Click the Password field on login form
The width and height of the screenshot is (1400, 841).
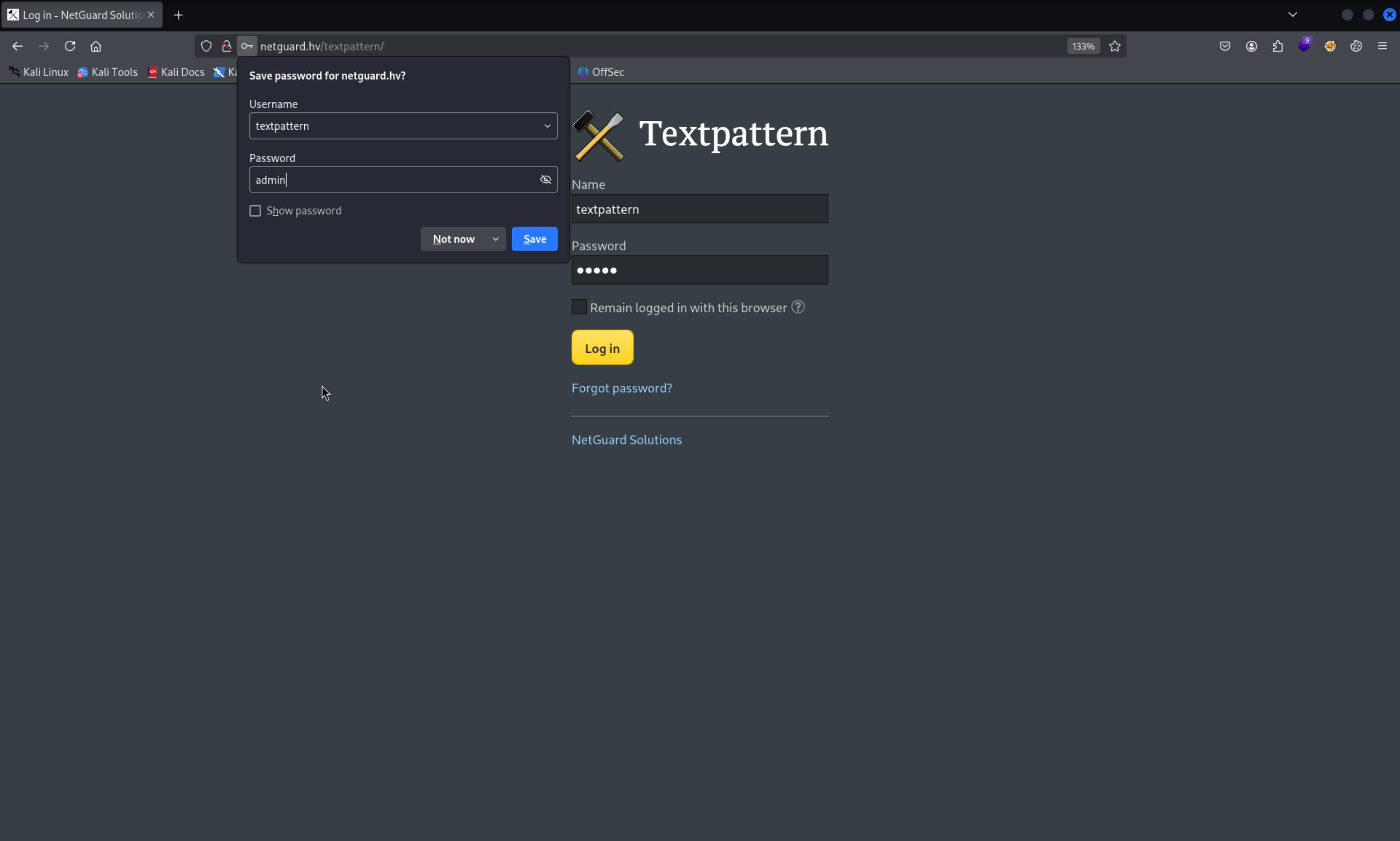(699, 270)
